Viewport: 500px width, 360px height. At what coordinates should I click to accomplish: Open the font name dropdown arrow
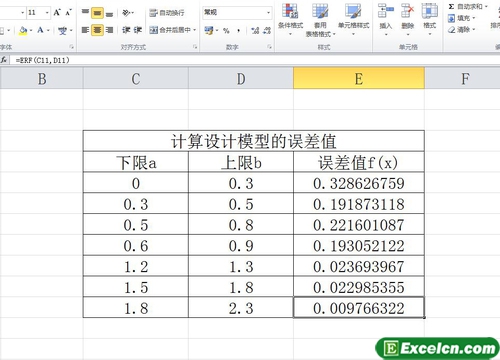click(x=23, y=13)
